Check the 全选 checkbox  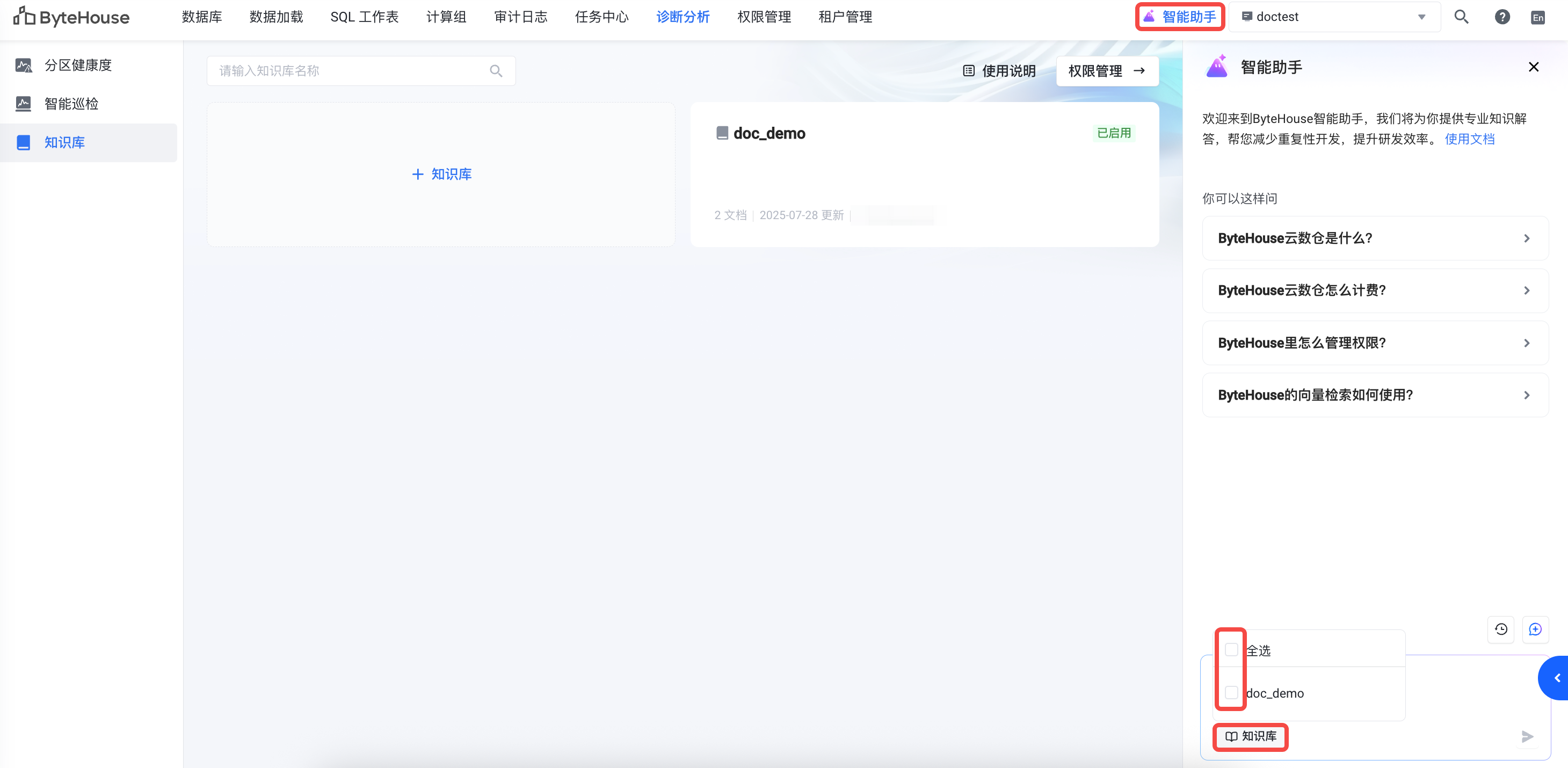[1231, 649]
